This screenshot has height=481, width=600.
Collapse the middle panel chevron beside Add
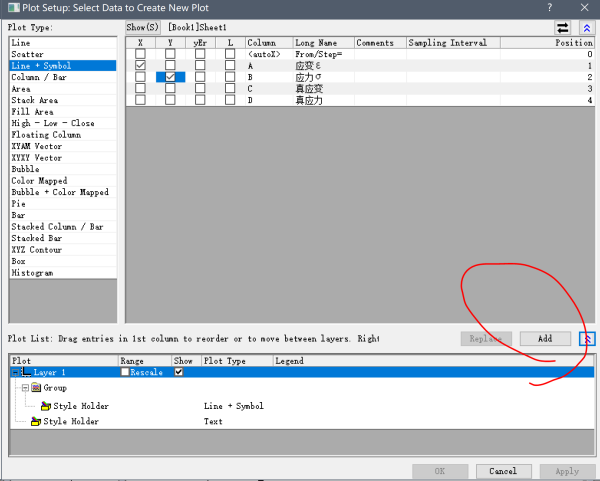tap(587, 339)
